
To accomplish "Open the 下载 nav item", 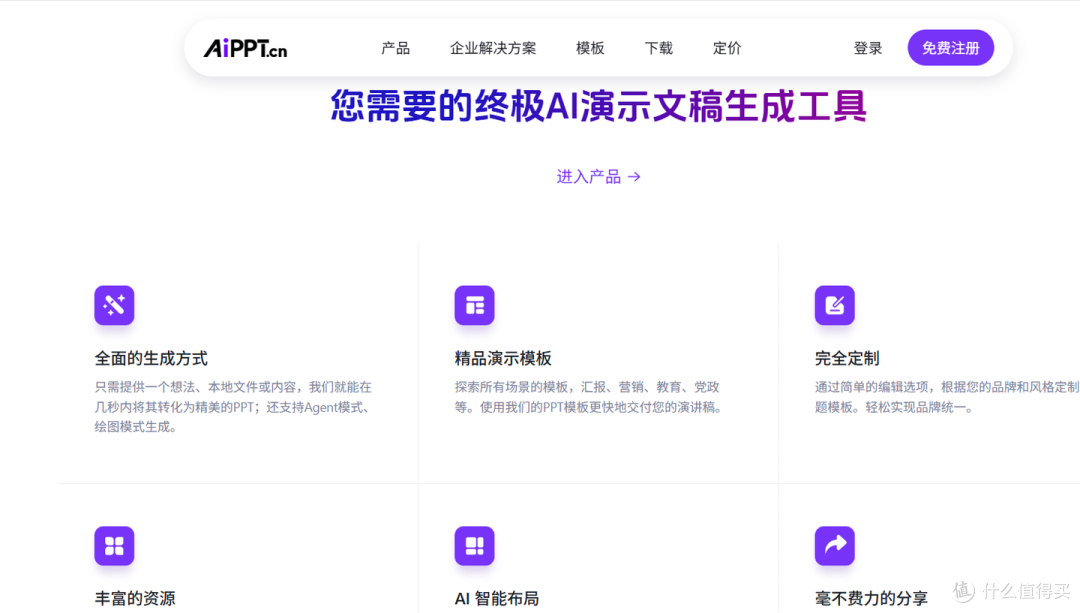I will (658, 48).
